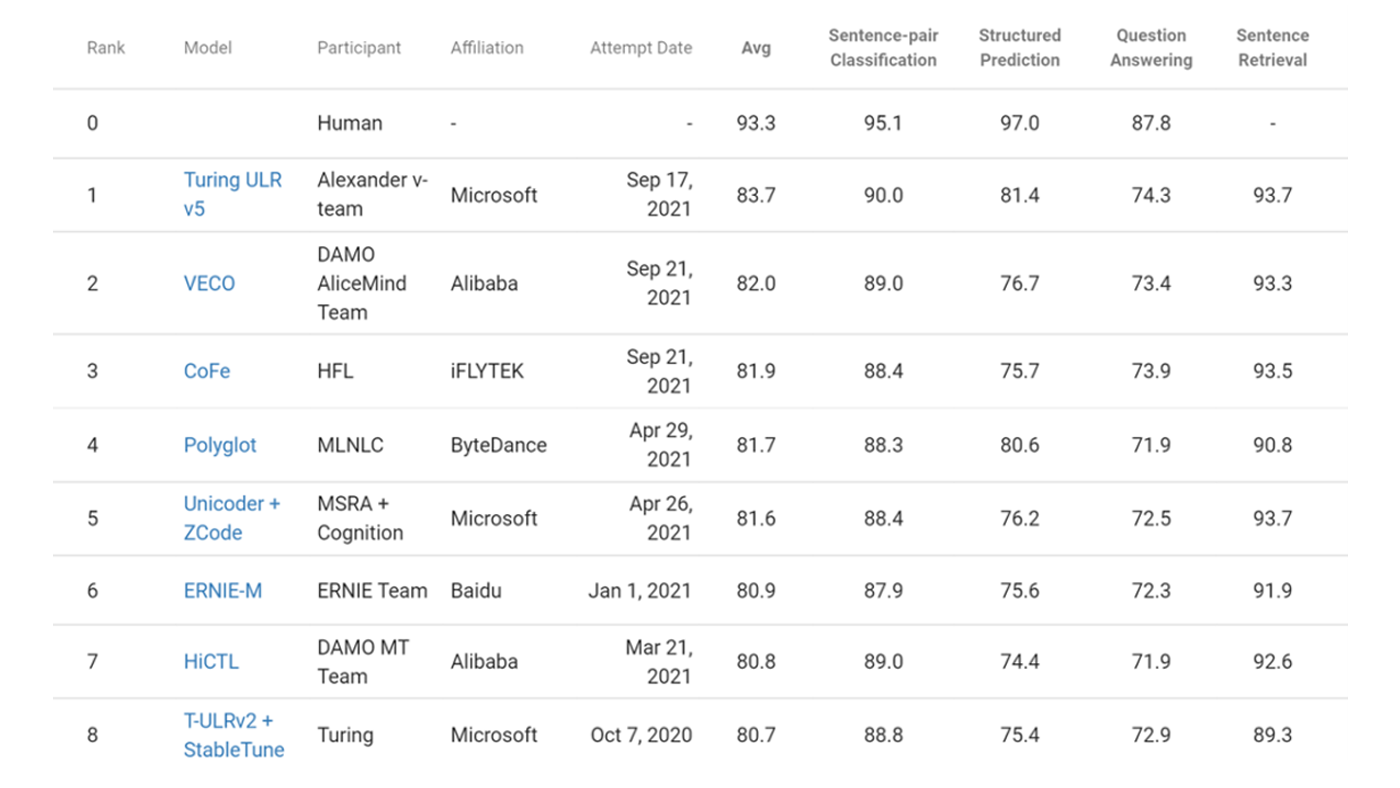Click the Model column header
1400x788 pixels.
pyautogui.click(x=208, y=48)
